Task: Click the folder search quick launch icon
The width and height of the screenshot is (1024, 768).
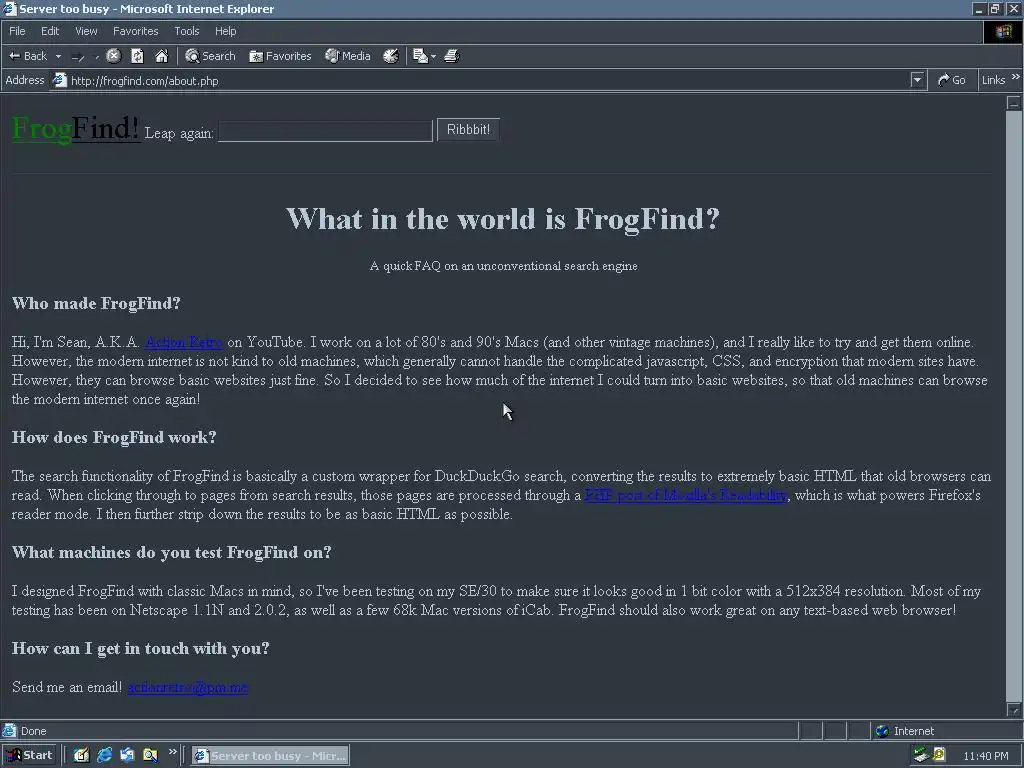Action: (x=150, y=755)
